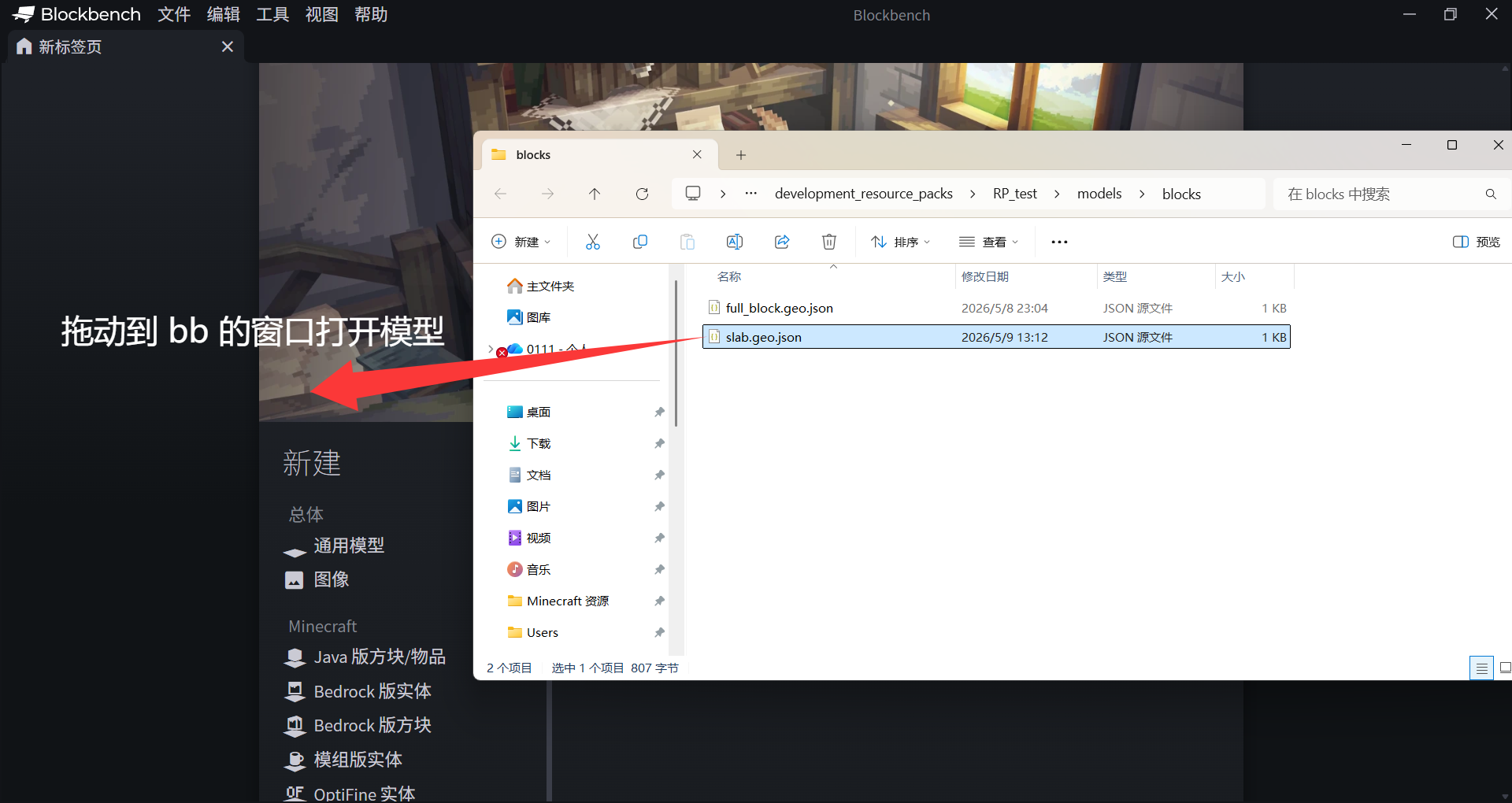Share the selected file

782,242
